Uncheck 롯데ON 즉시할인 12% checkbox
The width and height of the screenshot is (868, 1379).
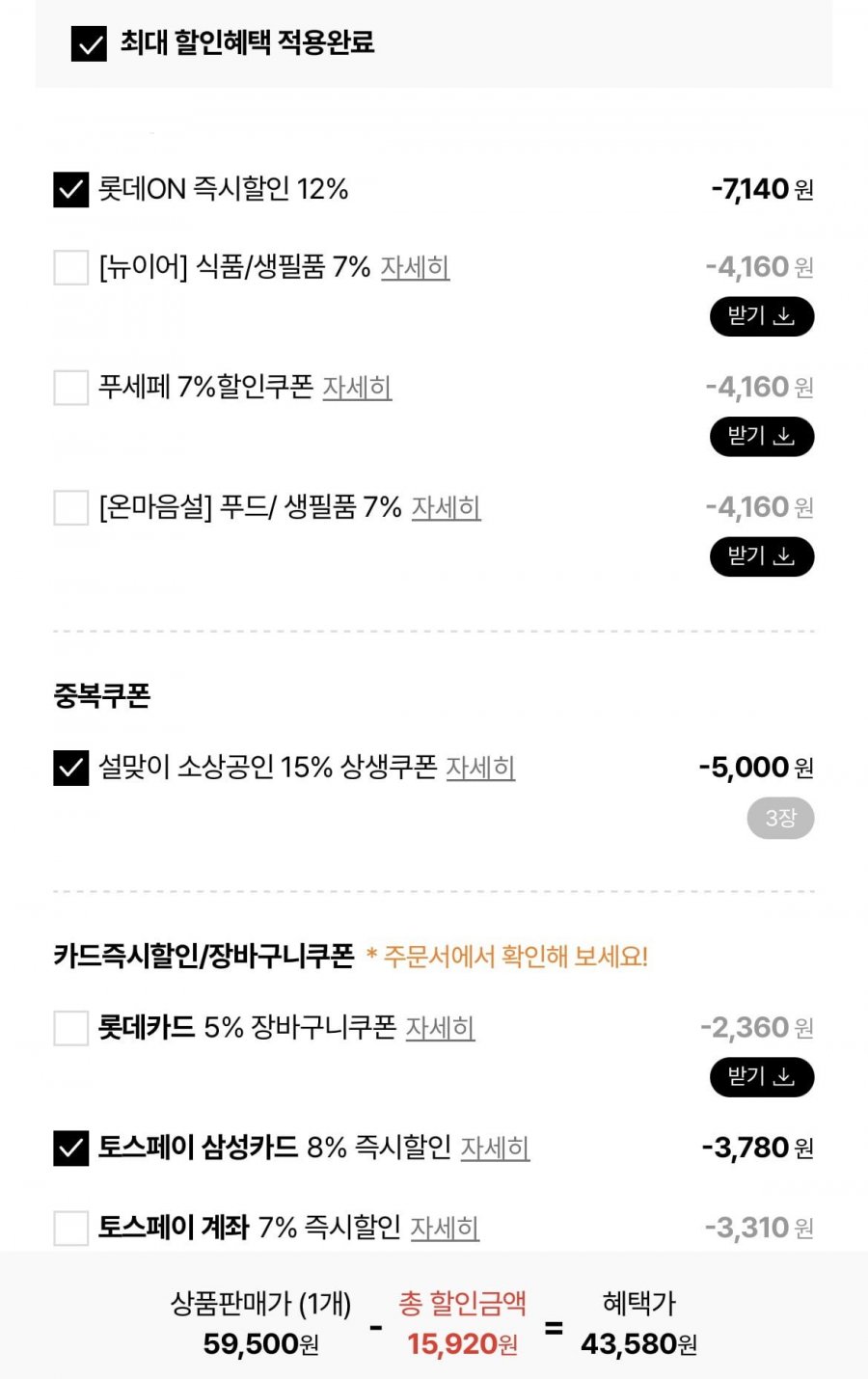(70, 190)
